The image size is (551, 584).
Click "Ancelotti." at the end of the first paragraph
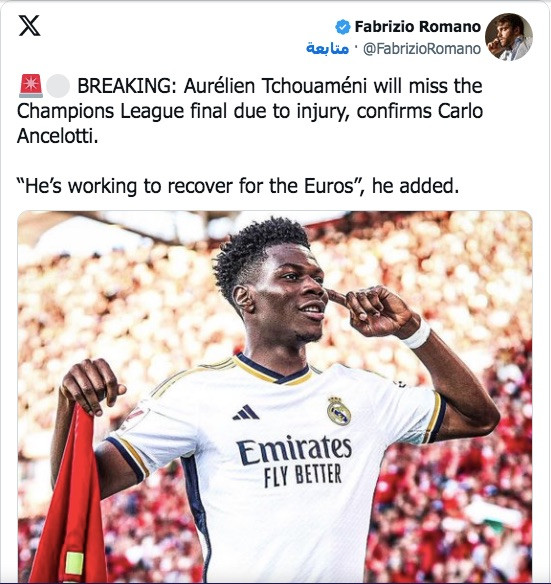[x=58, y=136]
